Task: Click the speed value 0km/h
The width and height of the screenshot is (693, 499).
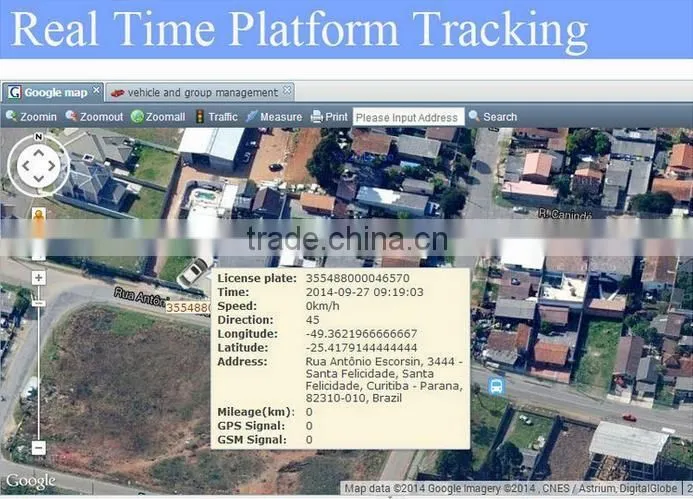Action: coord(323,306)
